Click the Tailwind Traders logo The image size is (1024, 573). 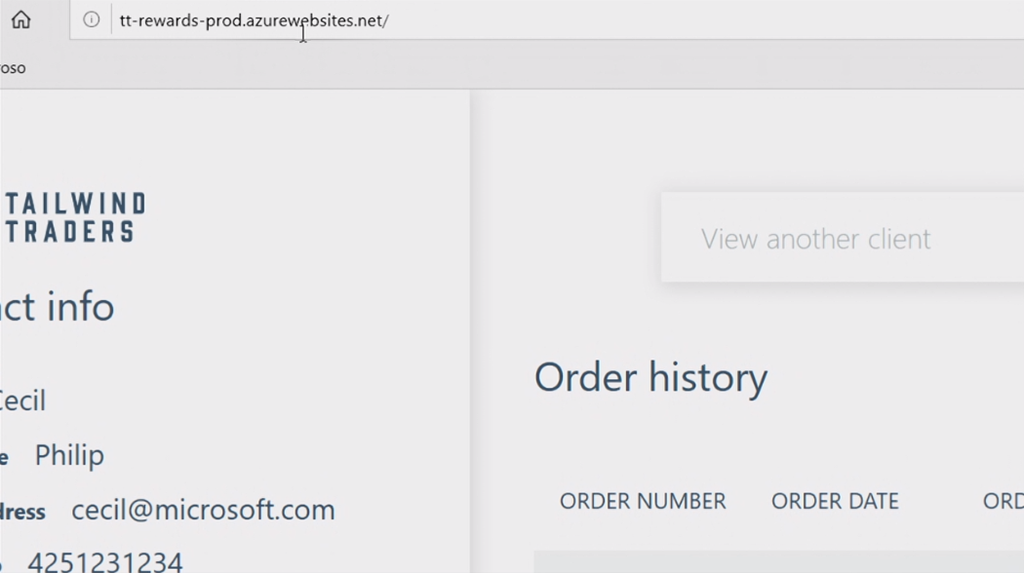(74, 218)
